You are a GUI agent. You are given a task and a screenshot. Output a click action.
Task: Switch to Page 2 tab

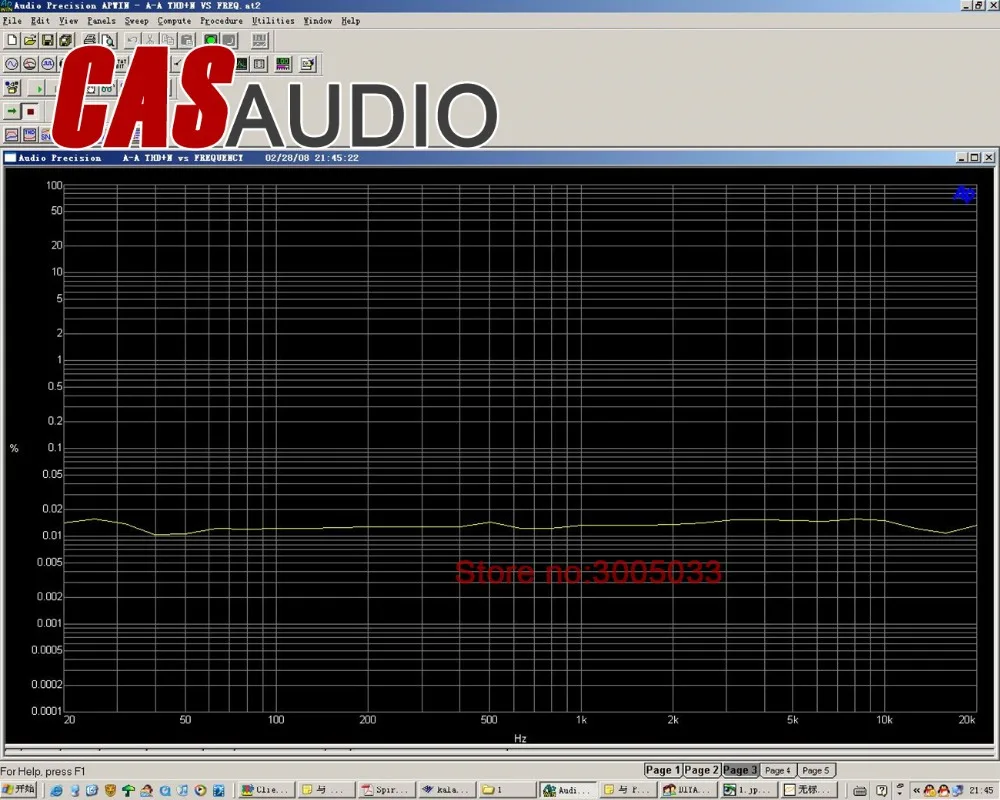pos(702,770)
